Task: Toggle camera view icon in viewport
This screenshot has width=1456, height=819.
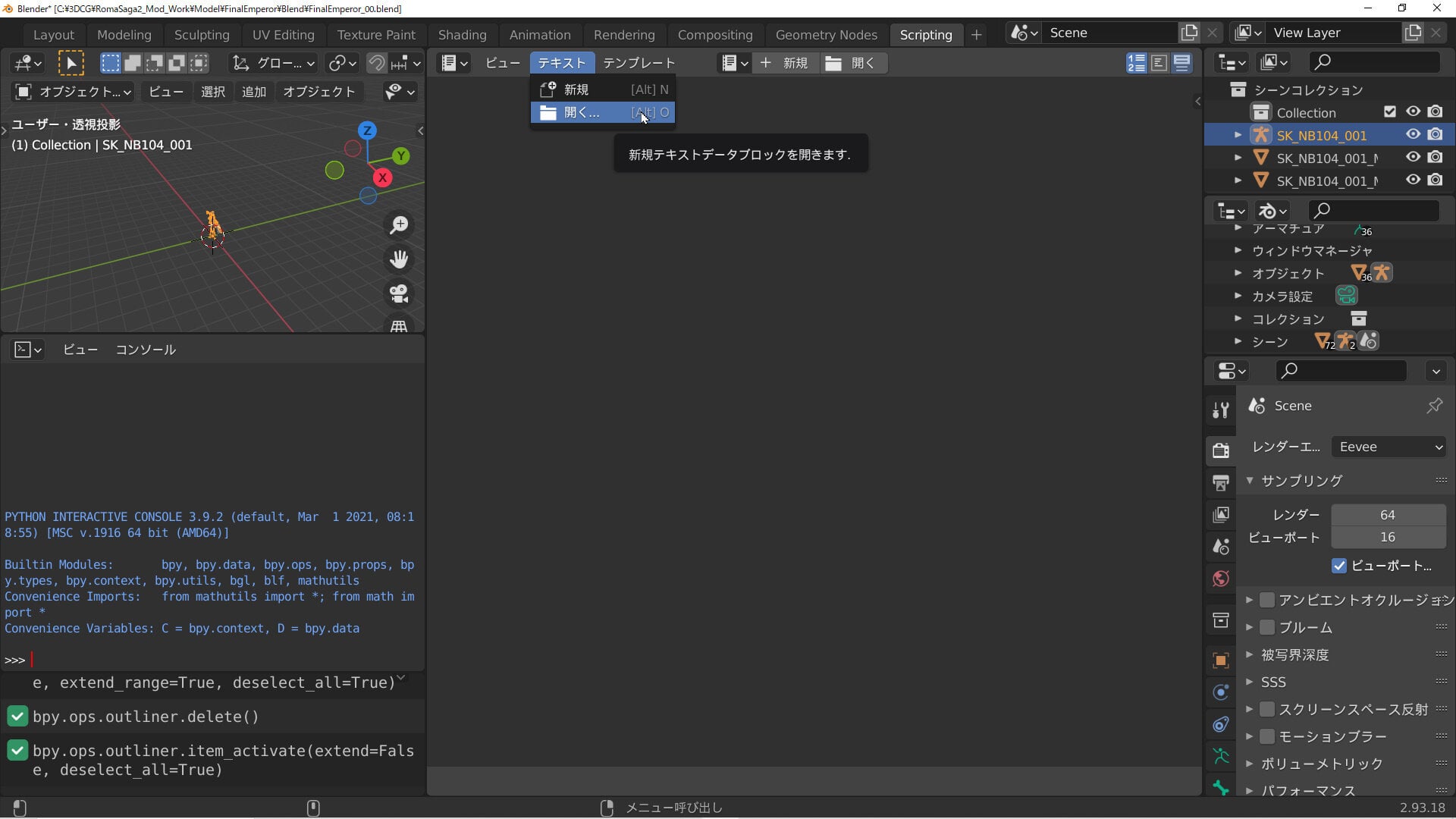Action: pos(399,293)
